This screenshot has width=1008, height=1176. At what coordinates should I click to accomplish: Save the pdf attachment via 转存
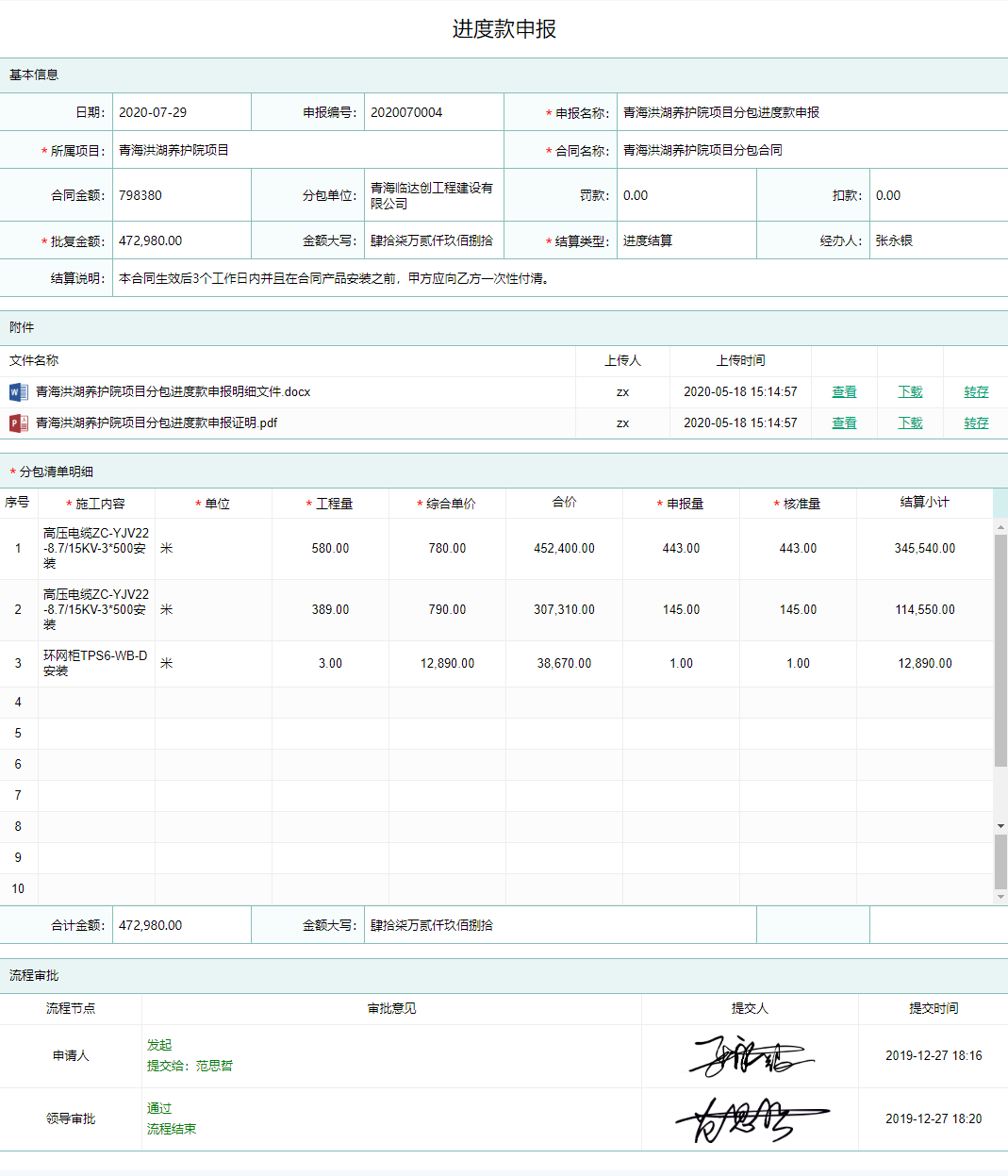click(976, 423)
